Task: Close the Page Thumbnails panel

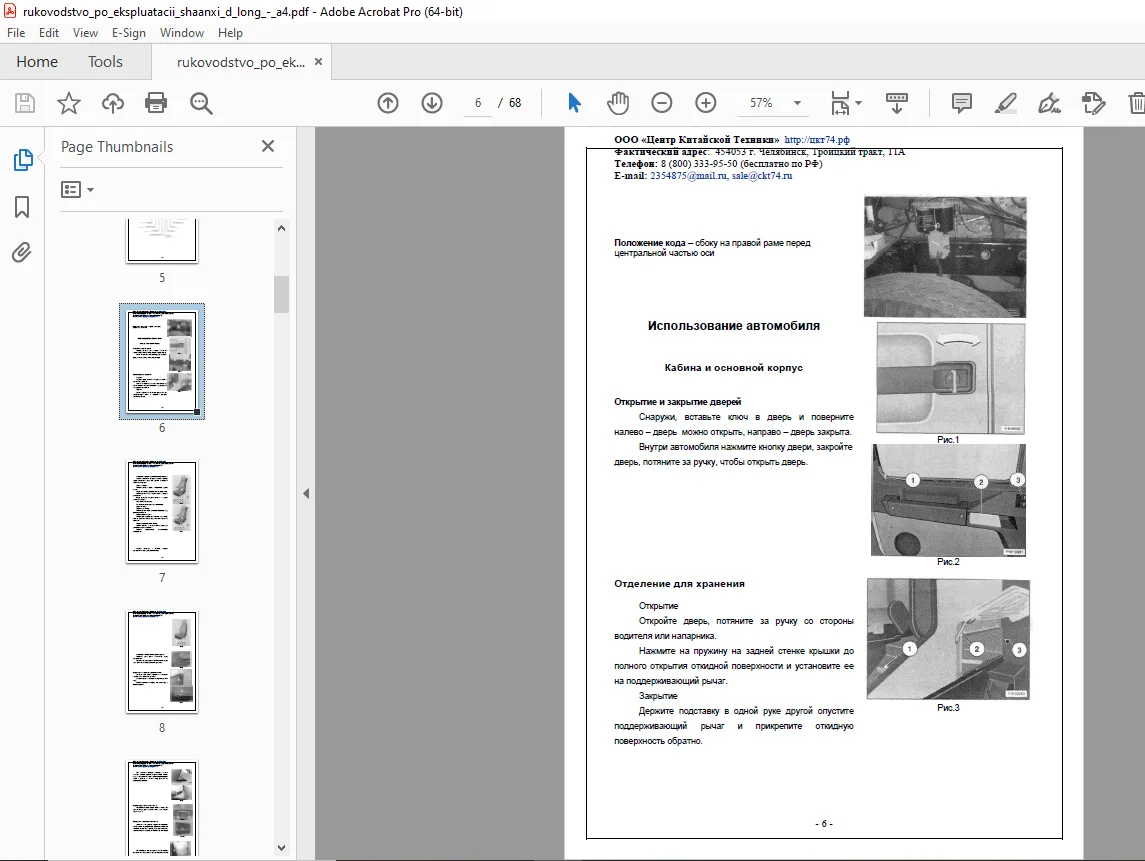Action: [x=268, y=146]
